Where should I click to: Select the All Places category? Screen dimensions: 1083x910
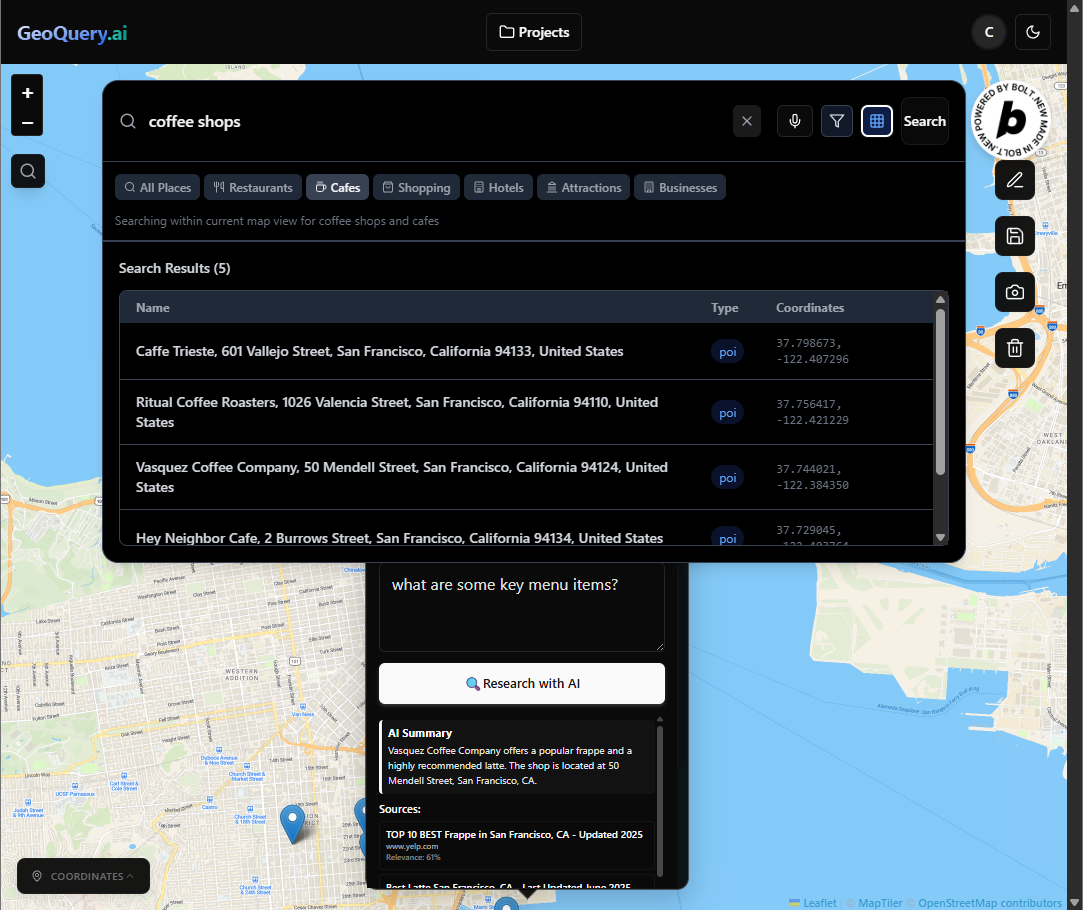coord(157,187)
